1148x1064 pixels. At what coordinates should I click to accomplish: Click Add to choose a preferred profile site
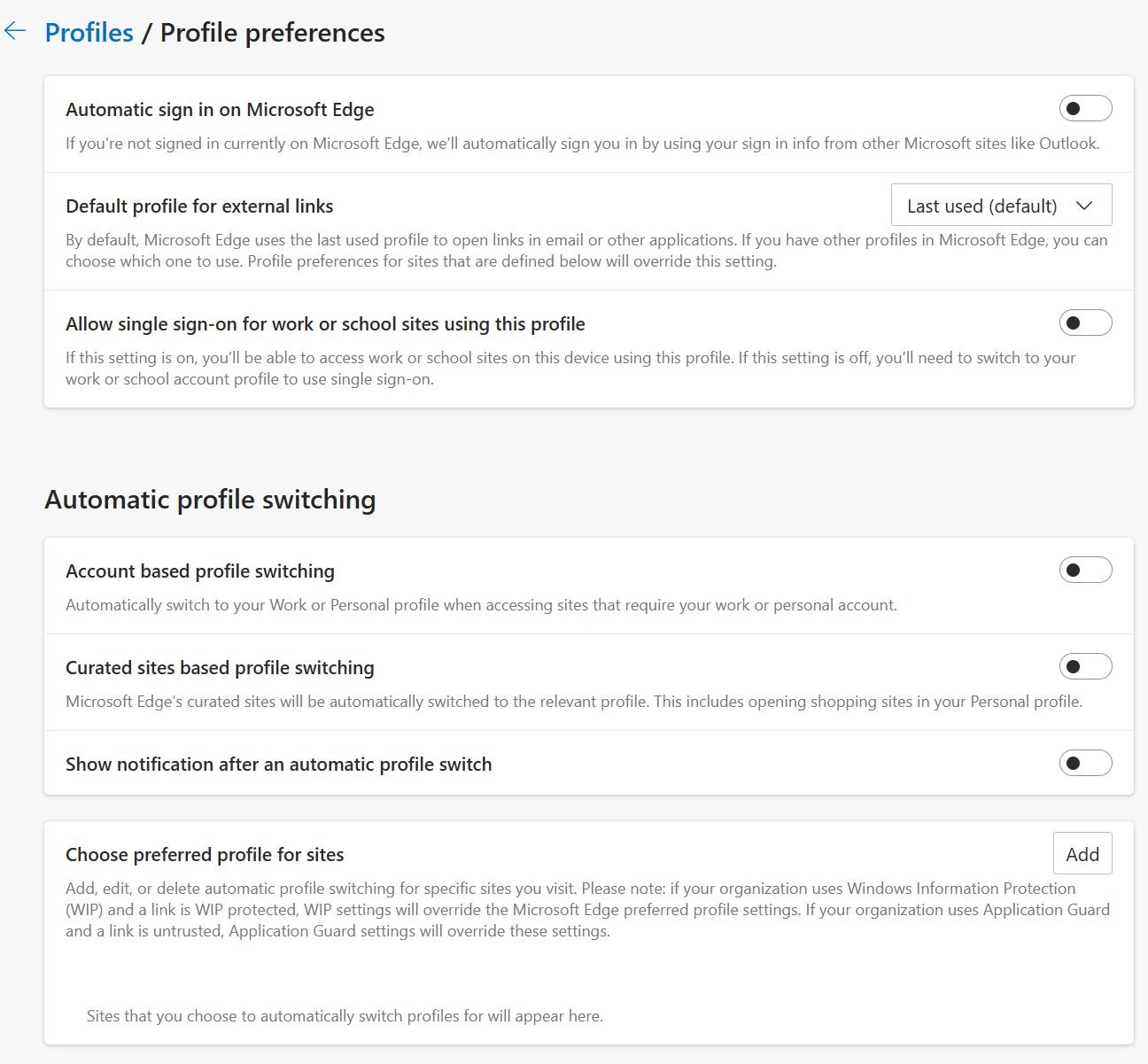[1082, 853]
